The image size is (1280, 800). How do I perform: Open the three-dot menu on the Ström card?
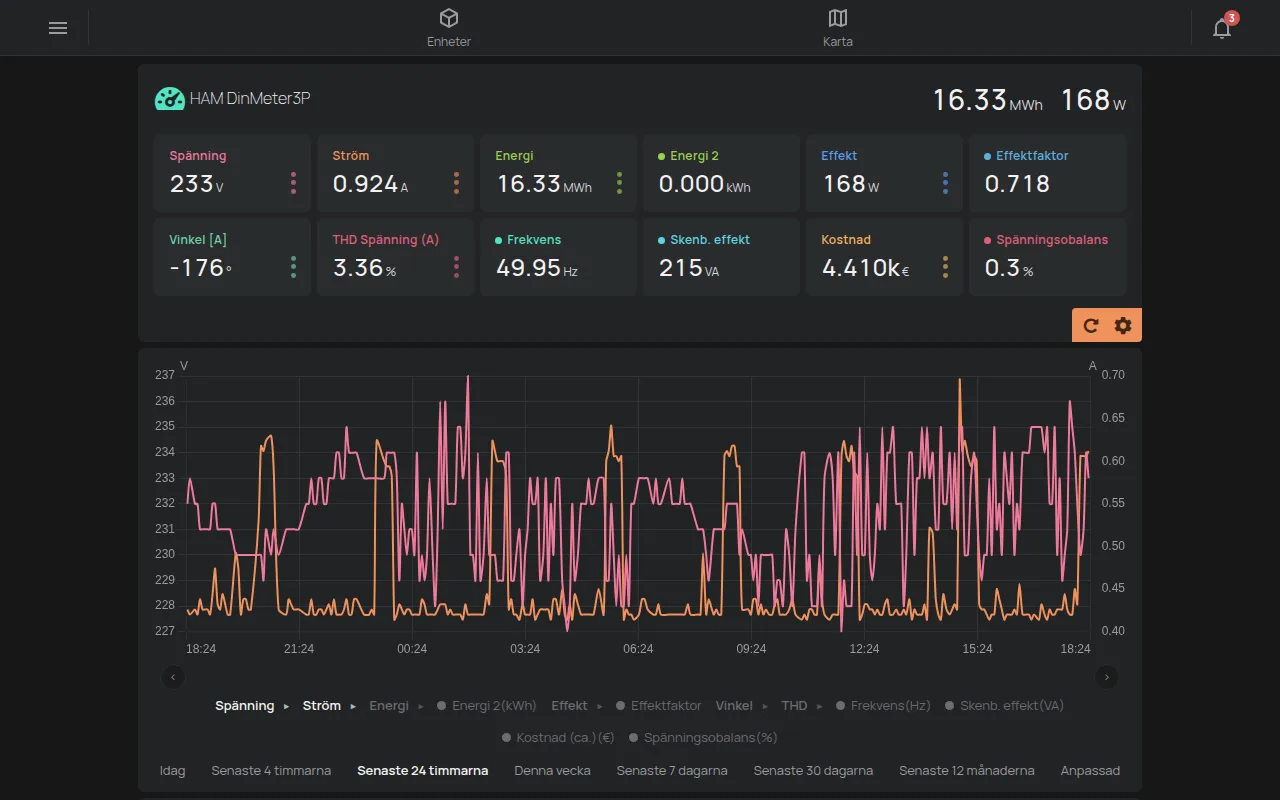point(456,183)
